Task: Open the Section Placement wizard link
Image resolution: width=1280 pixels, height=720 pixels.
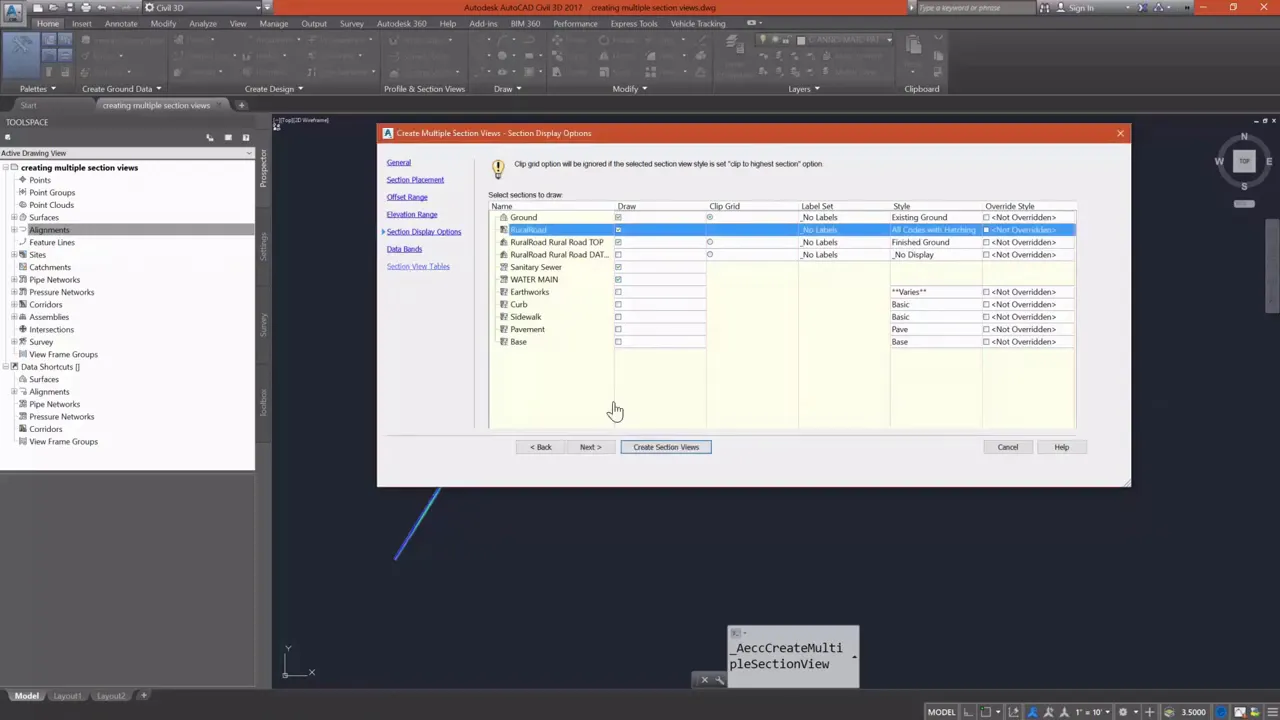Action: tap(415, 180)
